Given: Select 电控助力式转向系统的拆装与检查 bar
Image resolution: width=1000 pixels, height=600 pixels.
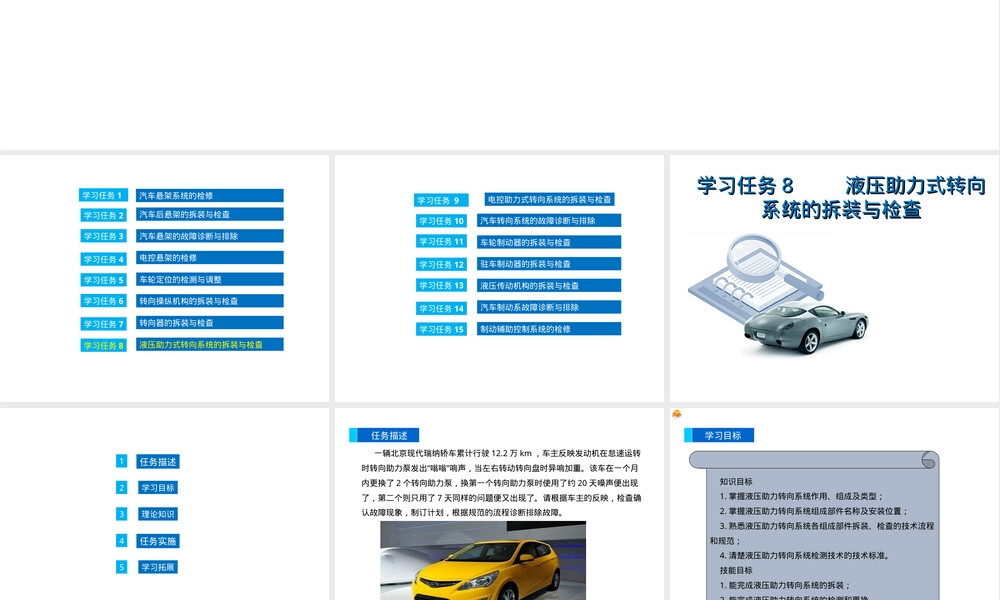Looking at the screenshot, I should coord(549,200).
